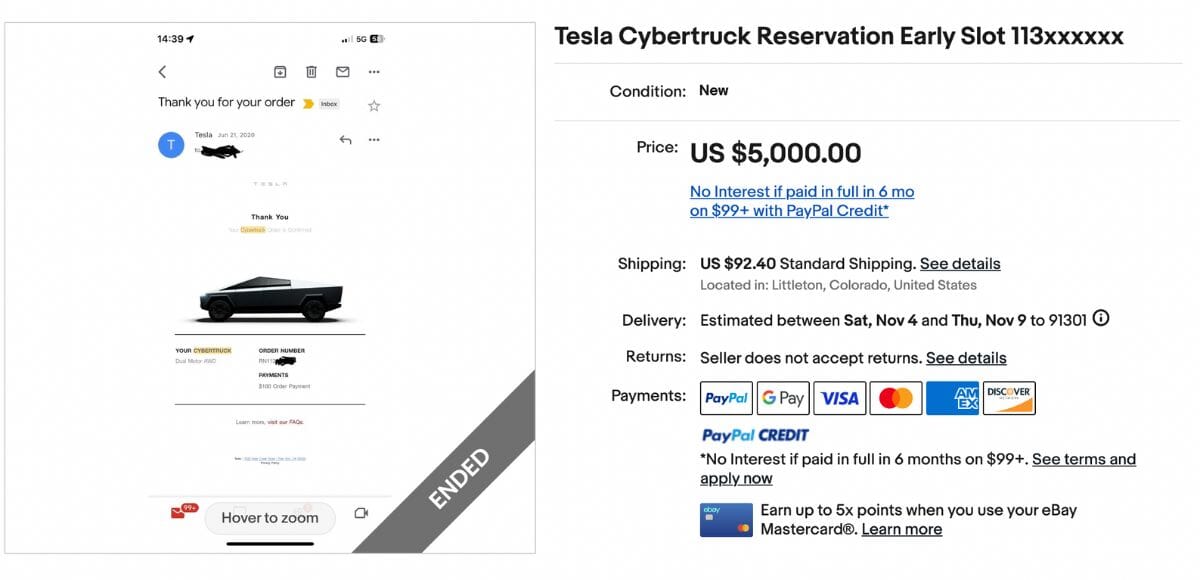Click the archive email icon
The width and height of the screenshot is (1200, 580).
tap(280, 72)
